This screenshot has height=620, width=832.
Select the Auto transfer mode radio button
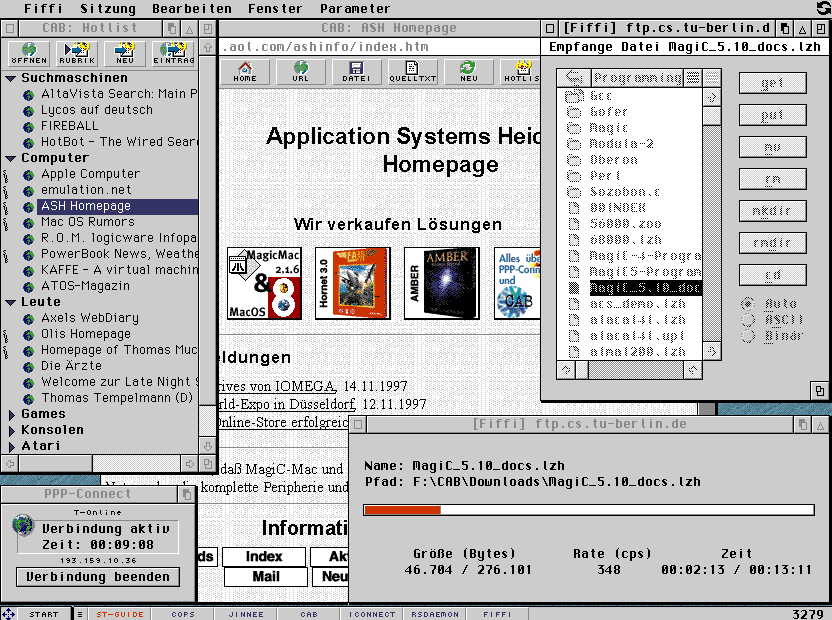pos(748,304)
